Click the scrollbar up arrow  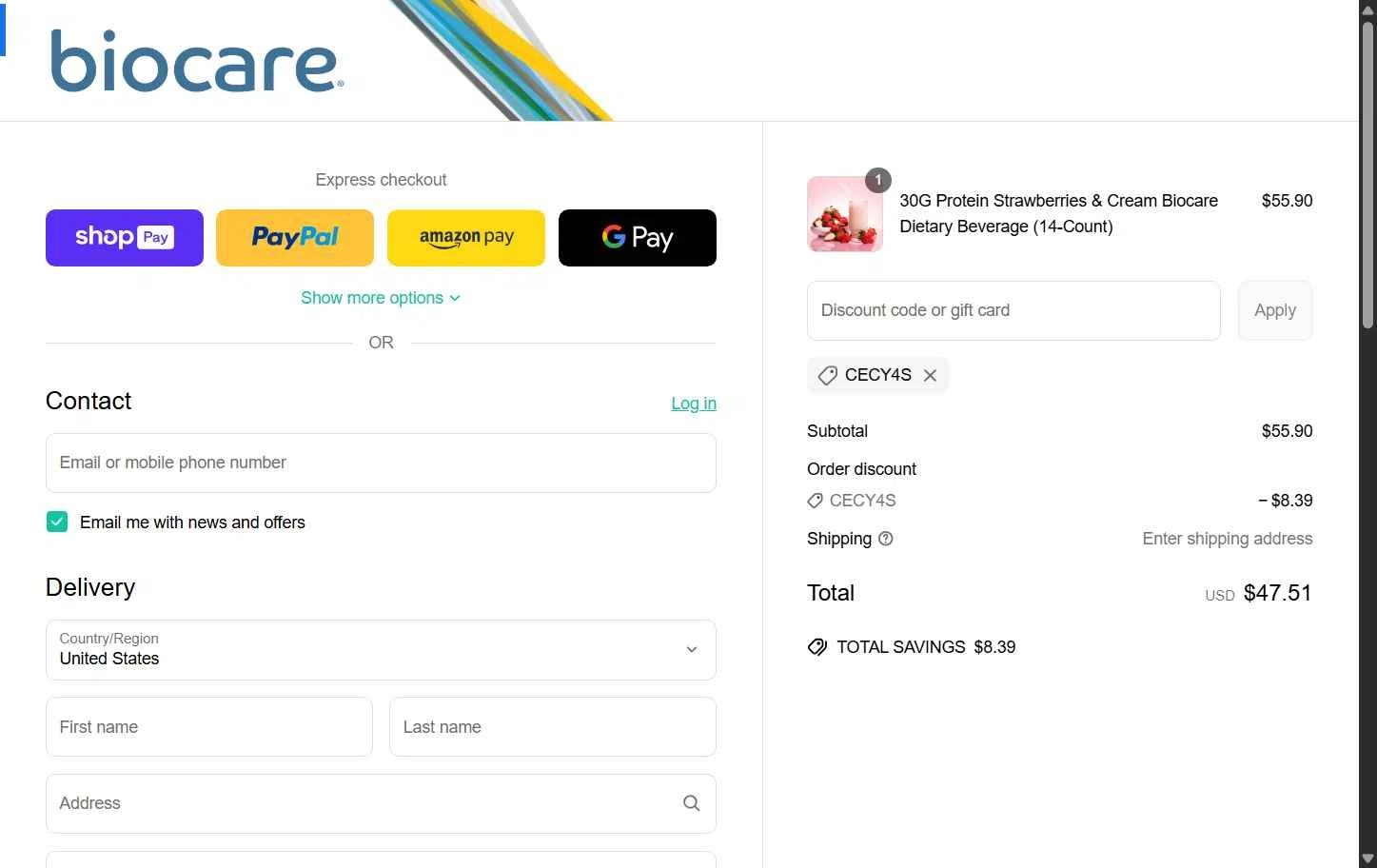point(1367,9)
